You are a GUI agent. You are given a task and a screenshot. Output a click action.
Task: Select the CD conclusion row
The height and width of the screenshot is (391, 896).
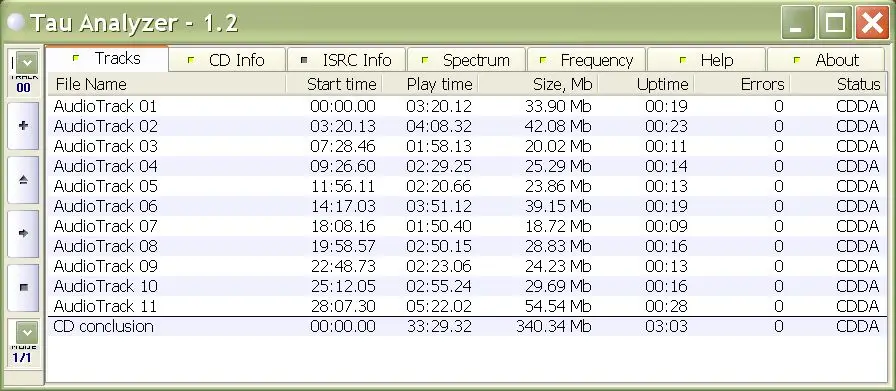[x=467, y=326]
